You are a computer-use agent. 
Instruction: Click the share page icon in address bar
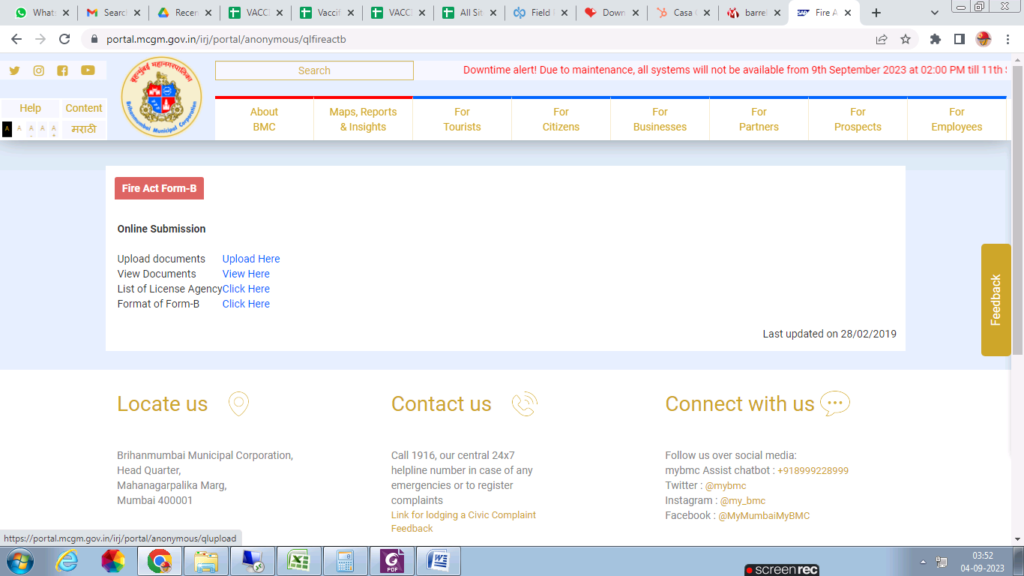click(x=881, y=39)
